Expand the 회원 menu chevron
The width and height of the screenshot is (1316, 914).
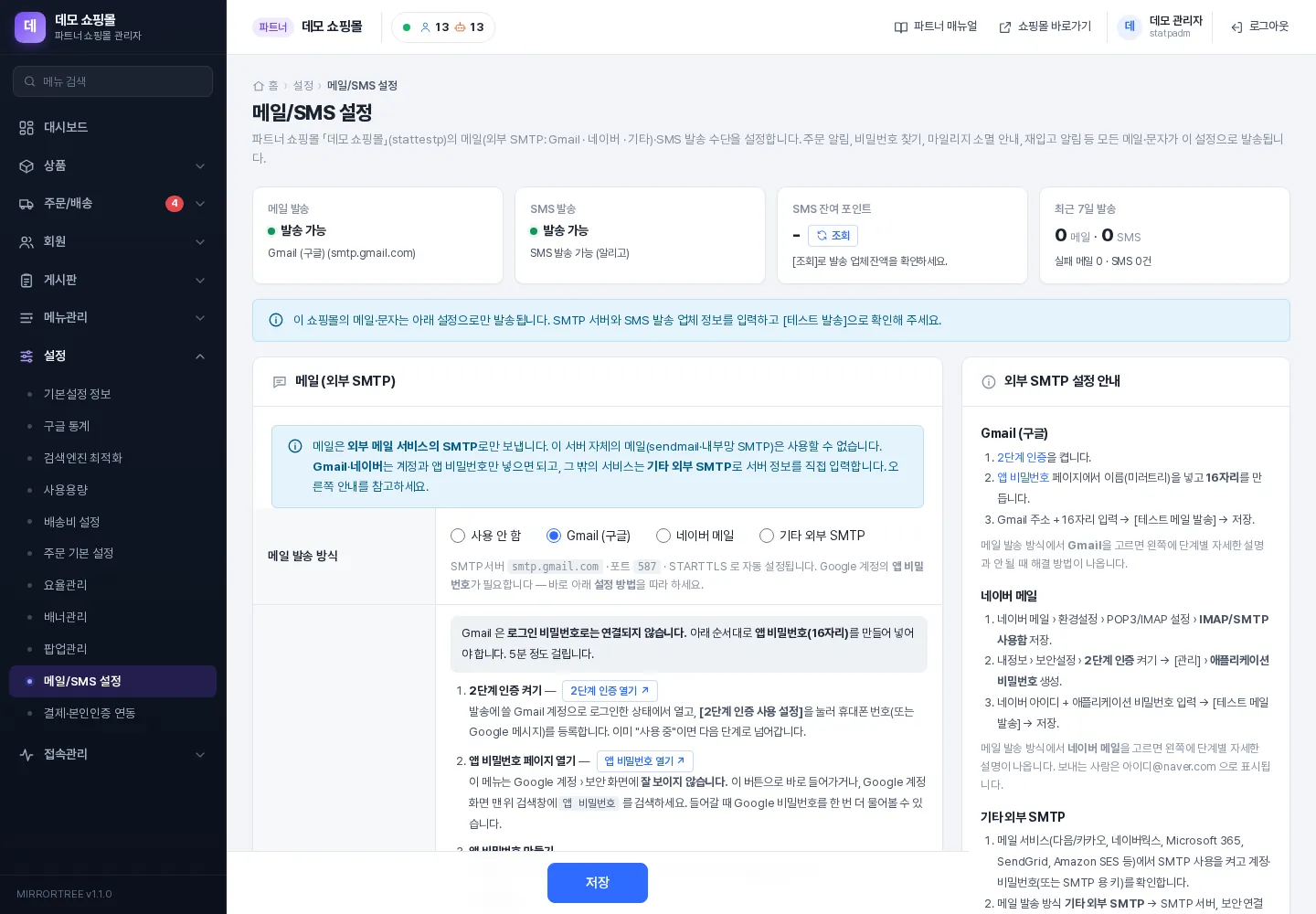pyautogui.click(x=200, y=242)
